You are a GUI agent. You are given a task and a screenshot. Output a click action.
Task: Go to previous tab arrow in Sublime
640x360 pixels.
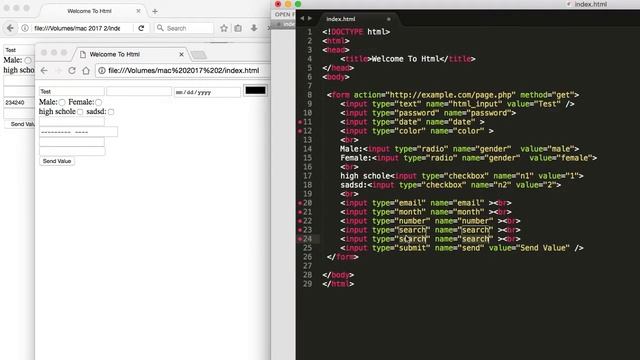(x=302, y=18)
